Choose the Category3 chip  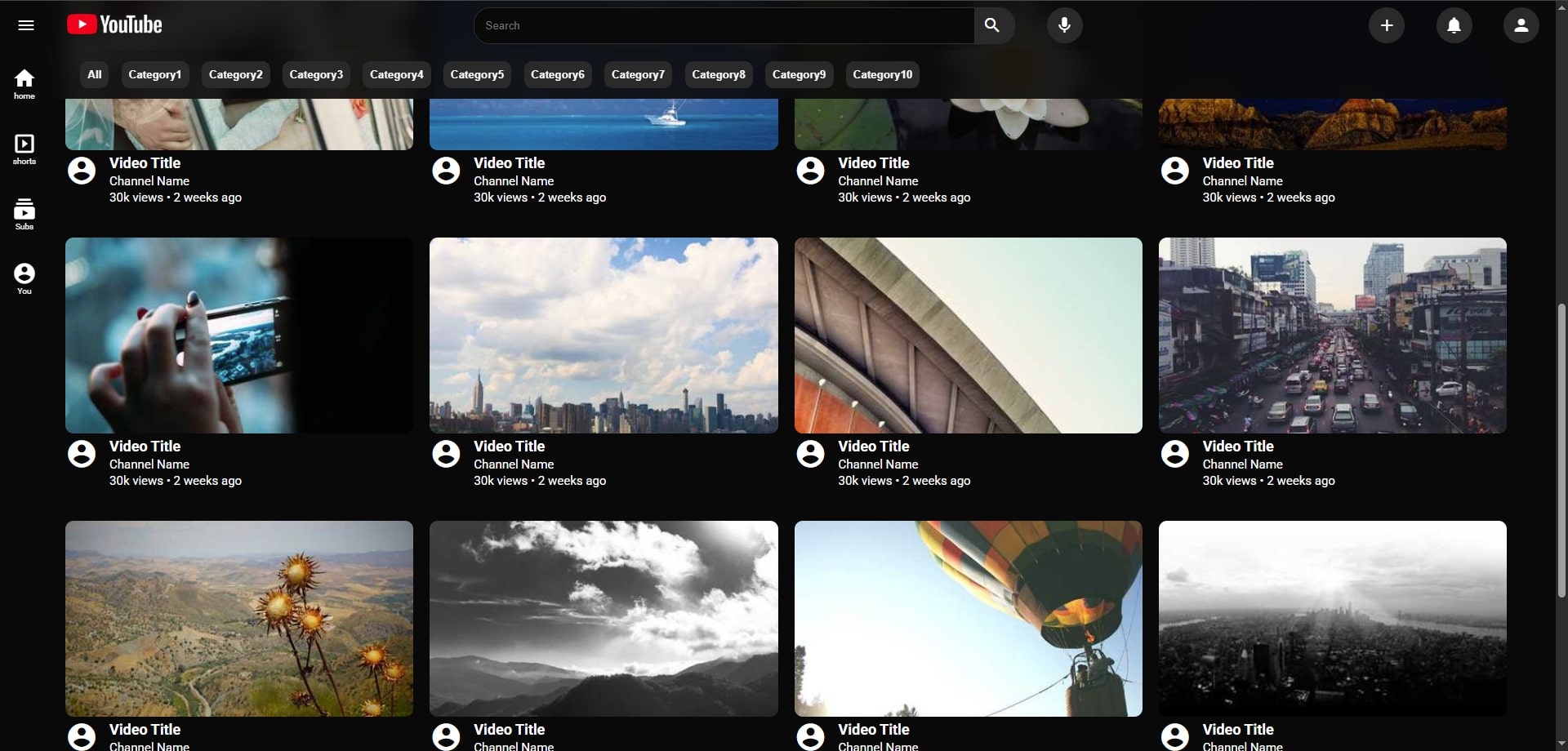[x=316, y=74]
